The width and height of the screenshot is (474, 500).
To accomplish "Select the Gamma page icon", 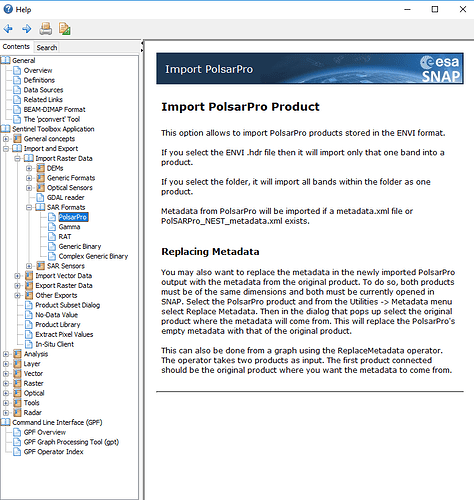I will (x=52, y=227).
